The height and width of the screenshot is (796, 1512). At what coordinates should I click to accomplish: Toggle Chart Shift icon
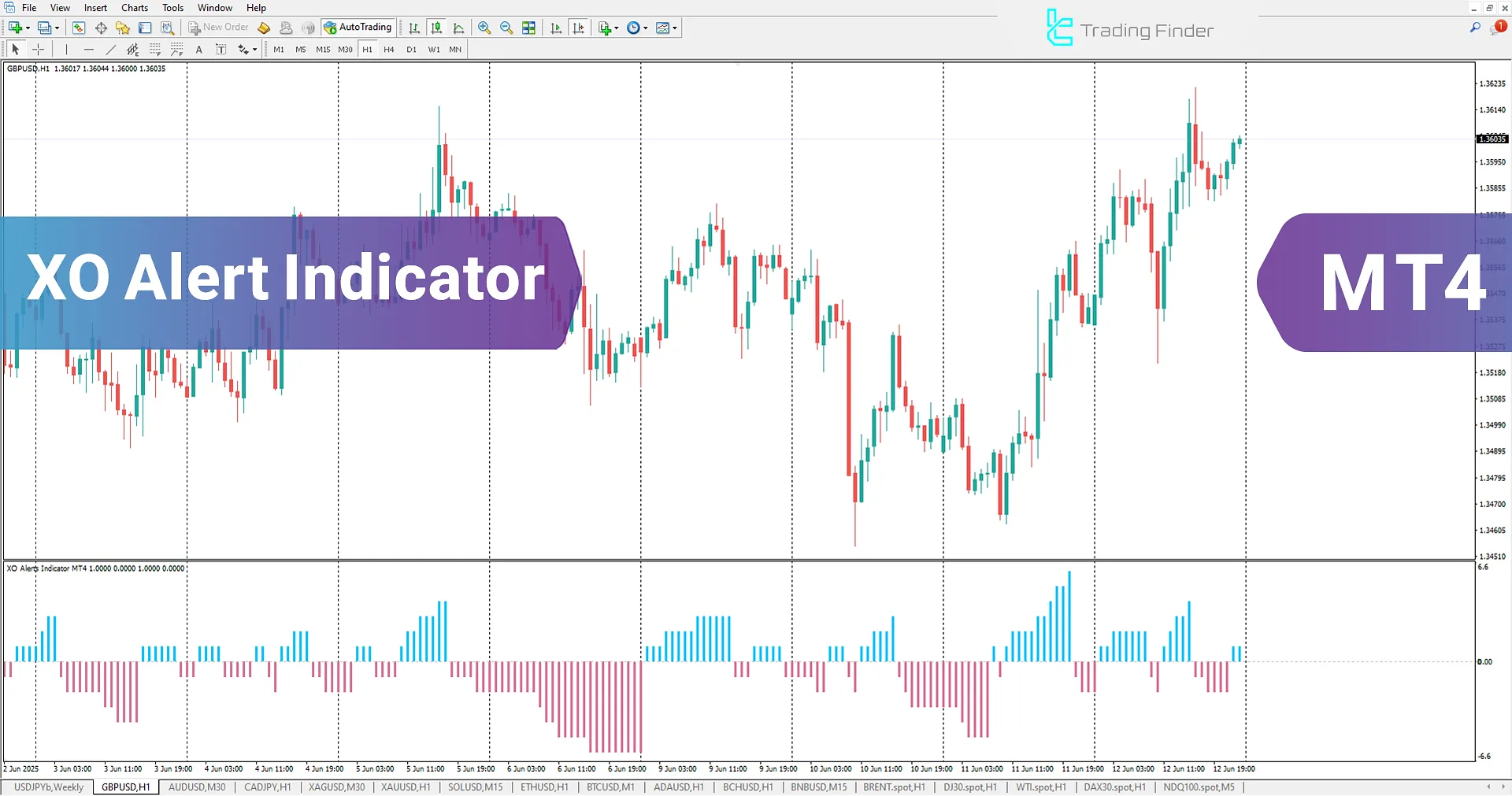pyautogui.click(x=579, y=28)
